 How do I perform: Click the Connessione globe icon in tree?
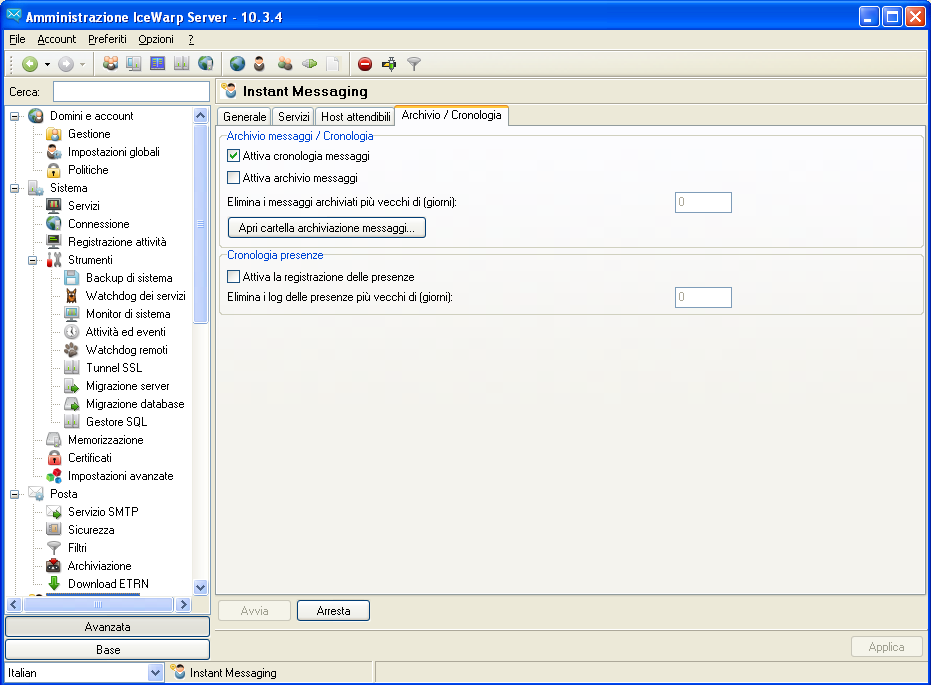click(54, 224)
